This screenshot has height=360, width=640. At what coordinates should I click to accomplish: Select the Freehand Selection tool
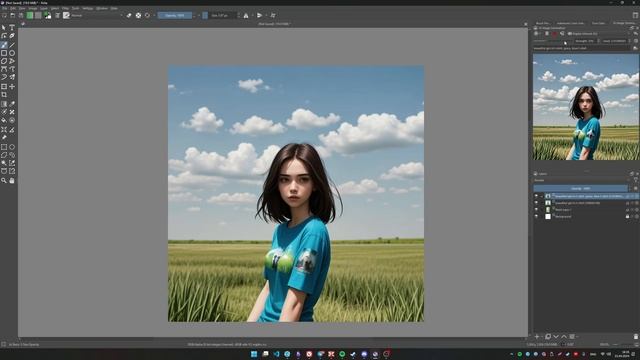click(12, 155)
